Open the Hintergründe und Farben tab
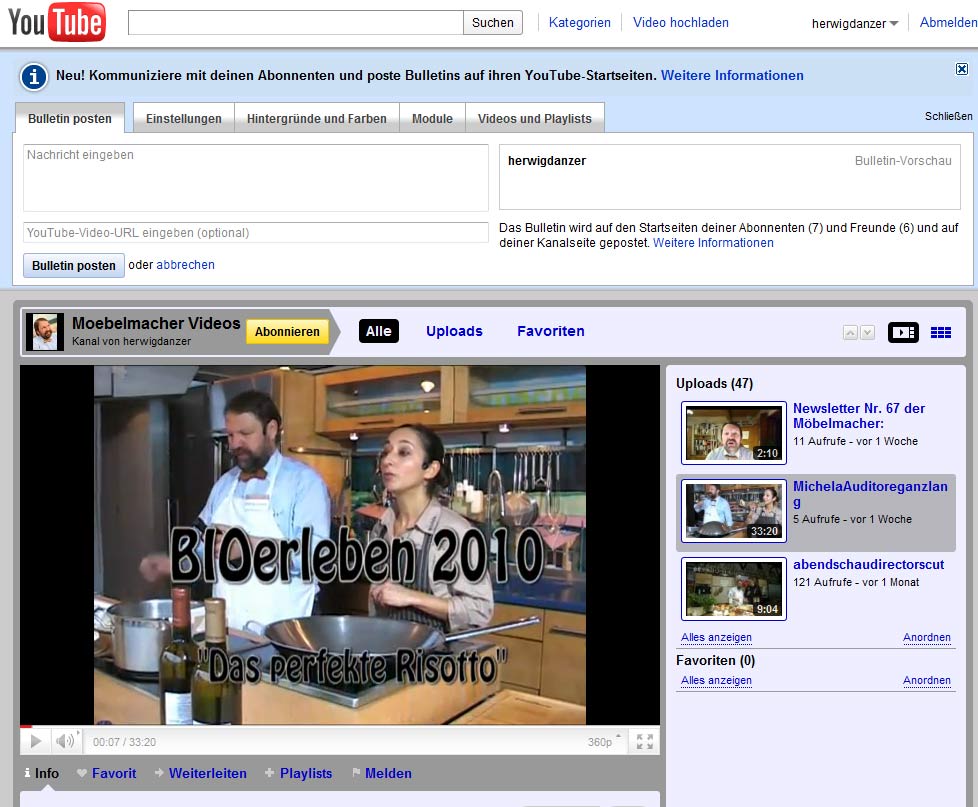 click(317, 118)
